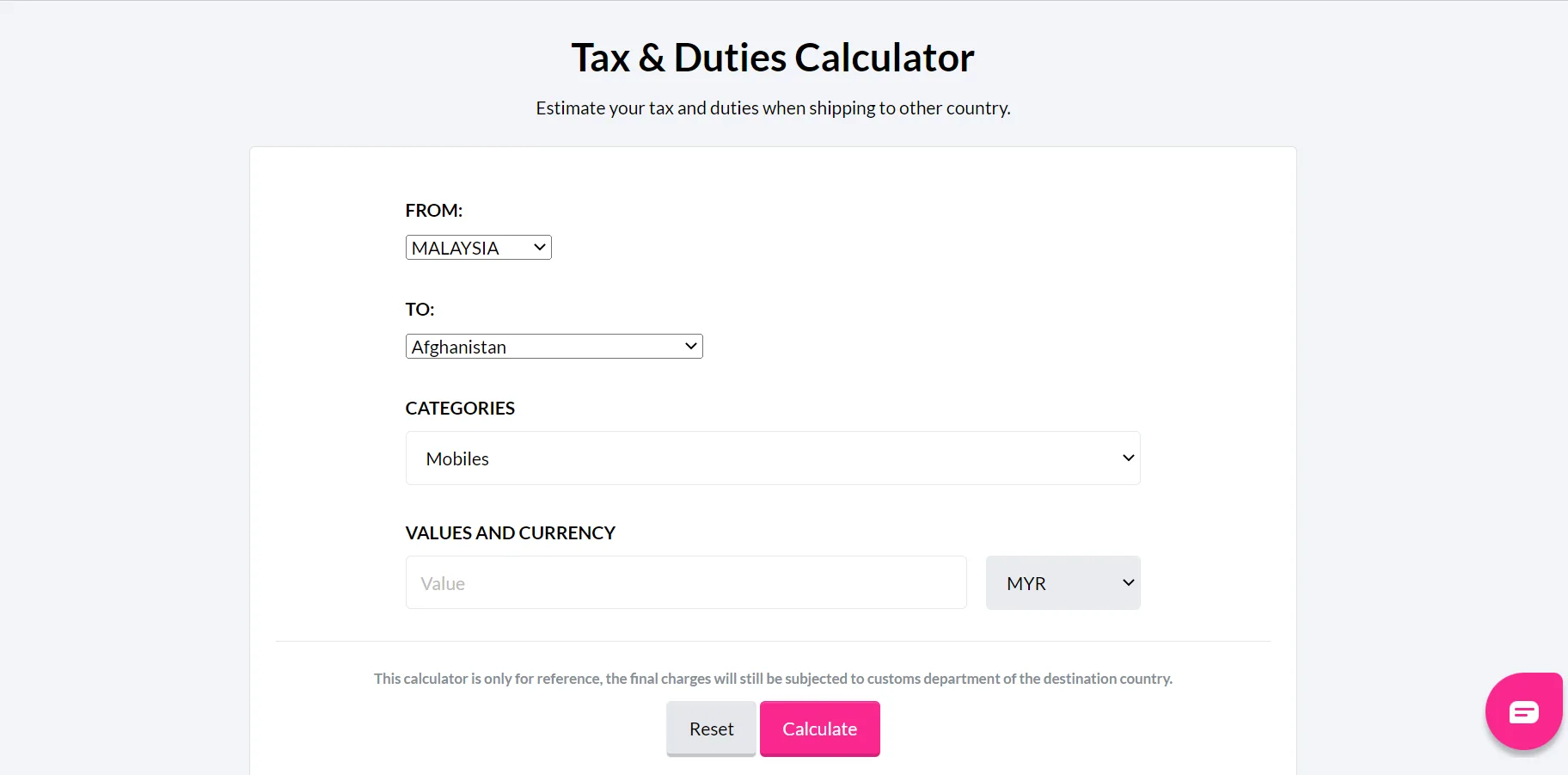1568x775 pixels.
Task: Click the VALUES AND CURRENCY label
Action: point(510,532)
